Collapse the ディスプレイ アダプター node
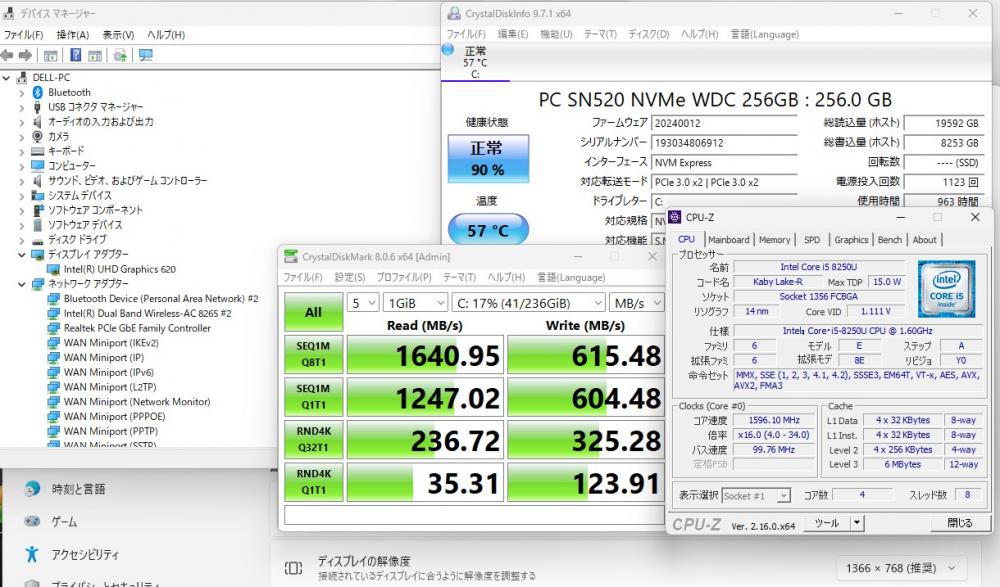The width and height of the screenshot is (1000, 587). [22, 255]
